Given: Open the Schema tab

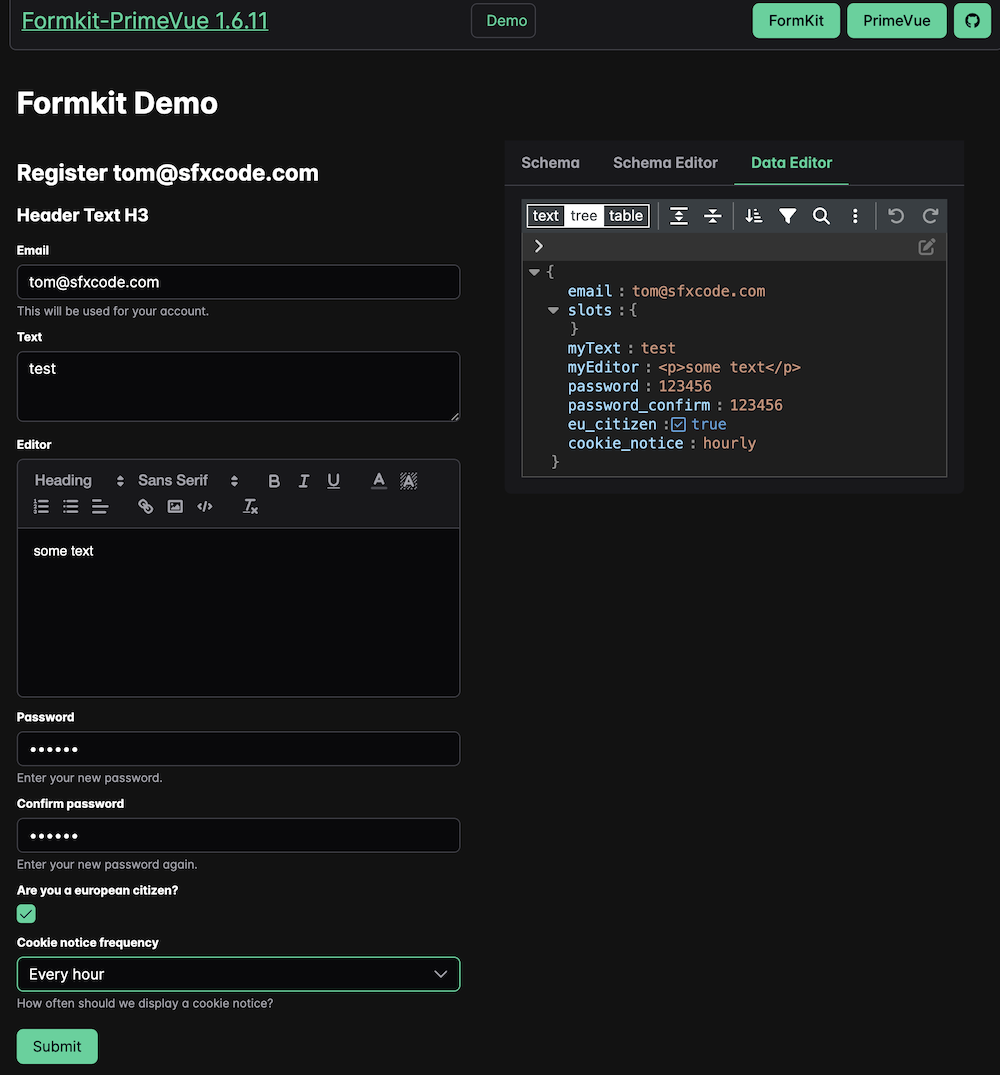Looking at the screenshot, I should 550,163.
